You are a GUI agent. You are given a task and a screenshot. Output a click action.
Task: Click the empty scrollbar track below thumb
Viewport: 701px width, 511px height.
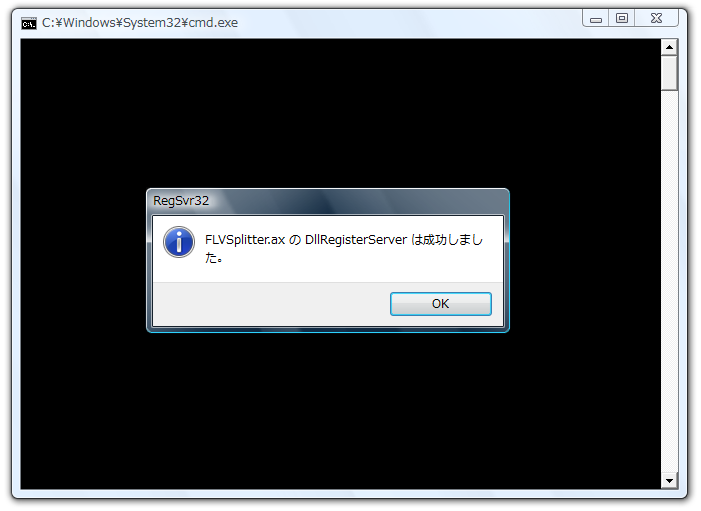pos(669,282)
